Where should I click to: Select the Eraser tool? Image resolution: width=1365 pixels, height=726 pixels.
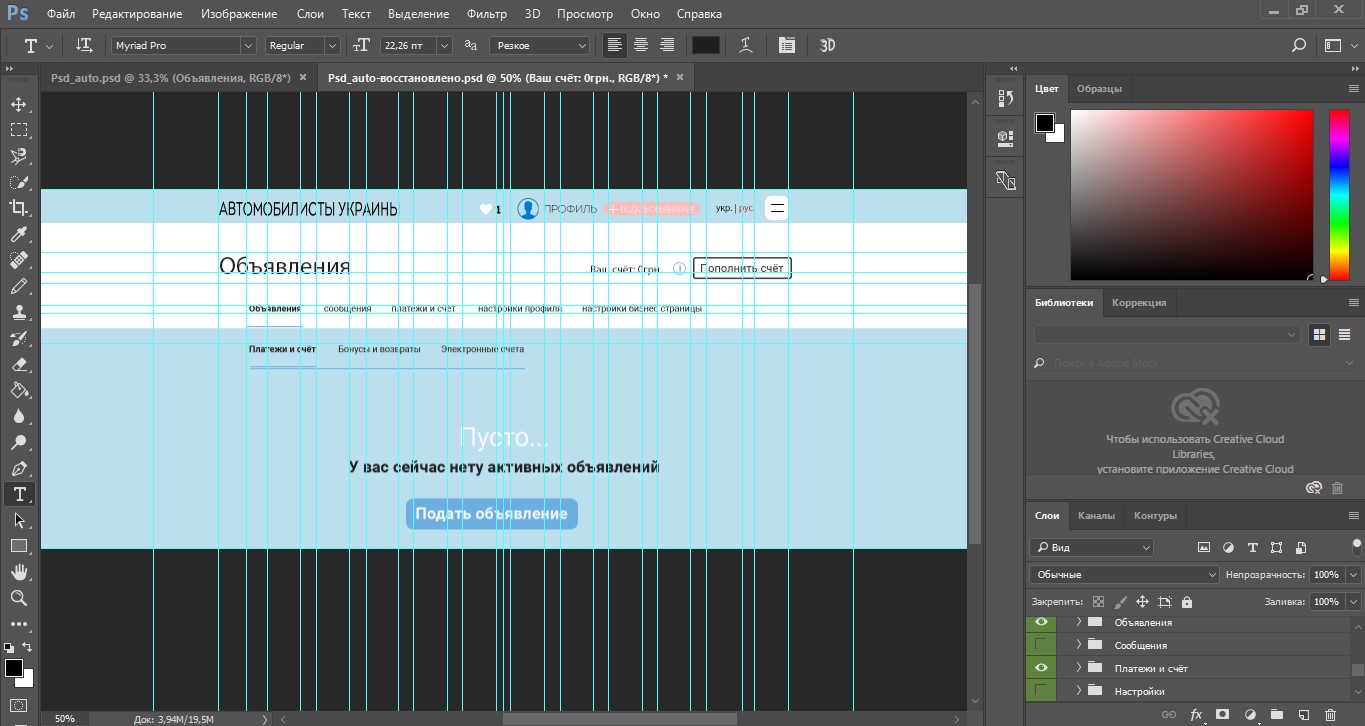19,364
